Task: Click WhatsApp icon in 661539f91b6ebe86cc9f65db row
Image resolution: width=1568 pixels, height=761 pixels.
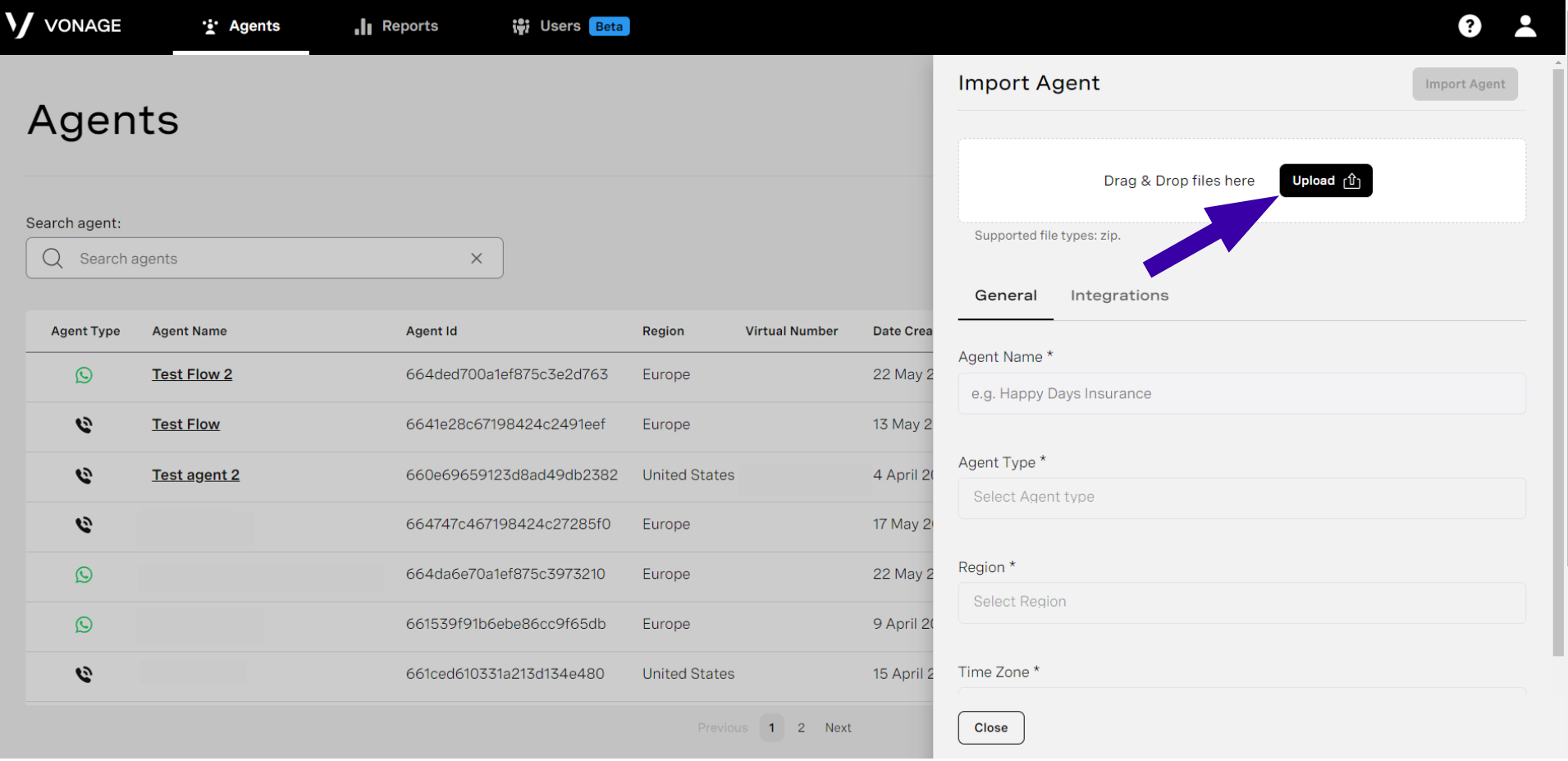Action: pos(84,625)
